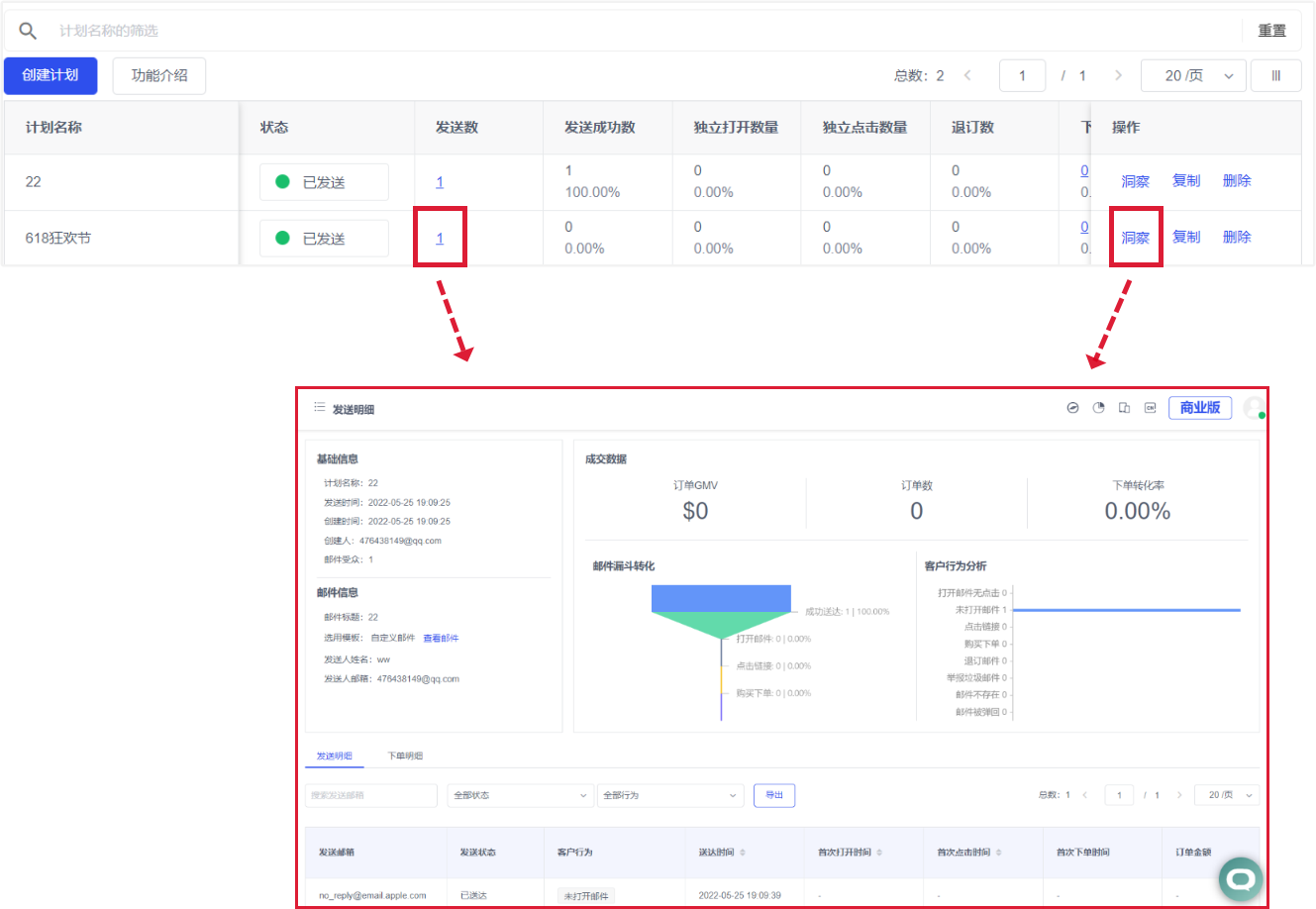Screen dimensions: 1316x909
Task: Click the 下单转化率 0.00% value
Action: click(1138, 511)
